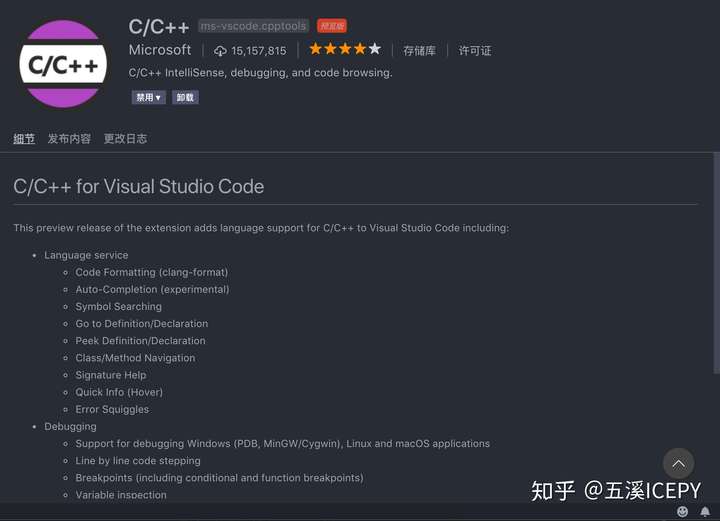Click 'Peek Definition/Declaration' item
The height and width of the screenshot is (521, 720).
click(x=141, y=341)
